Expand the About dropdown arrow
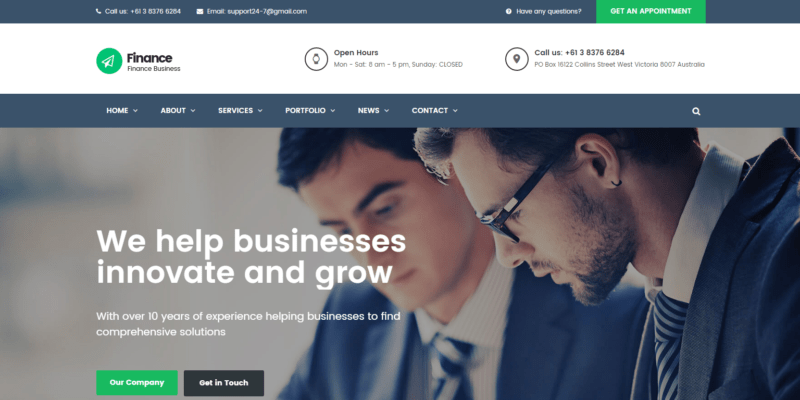800x400 pixels. [x=193, y=111]
